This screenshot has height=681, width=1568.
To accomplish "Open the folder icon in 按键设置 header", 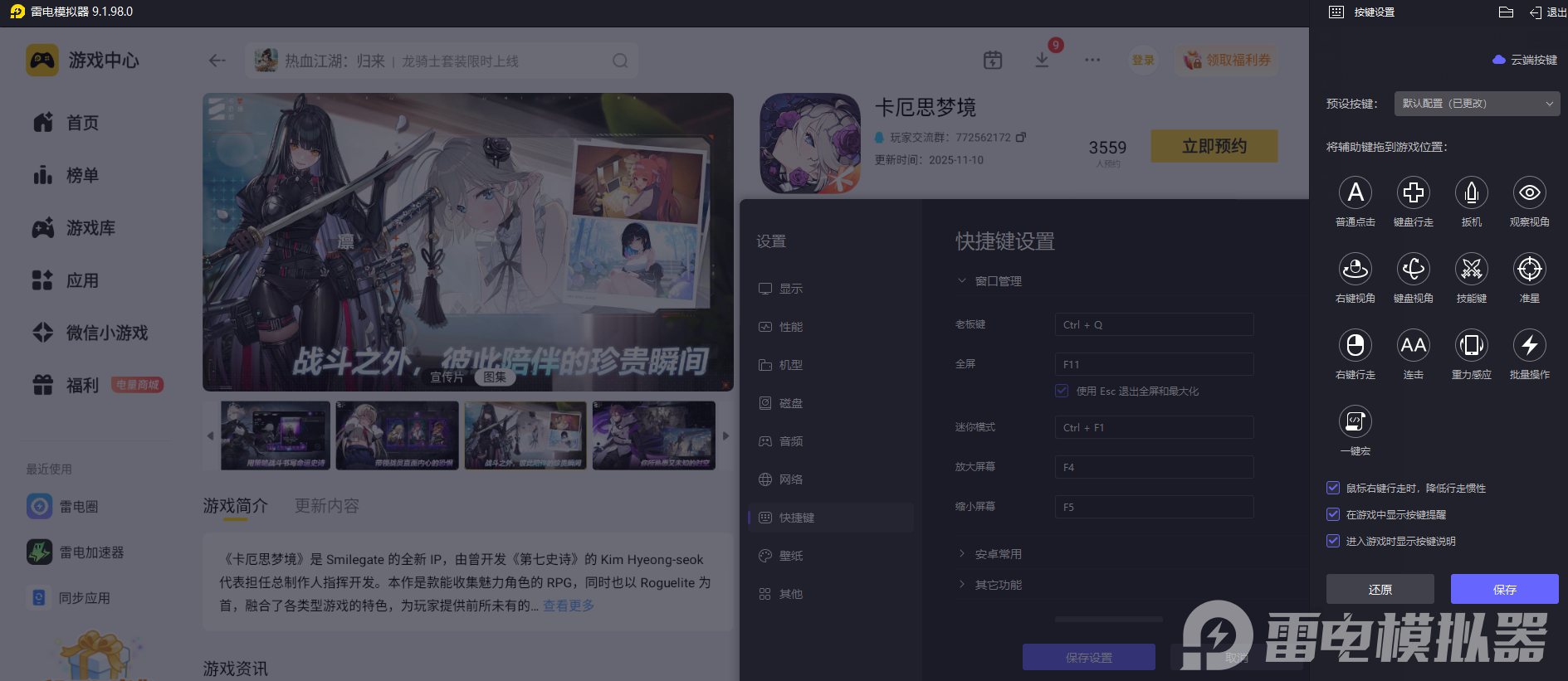I will (x=1507, y=12).
